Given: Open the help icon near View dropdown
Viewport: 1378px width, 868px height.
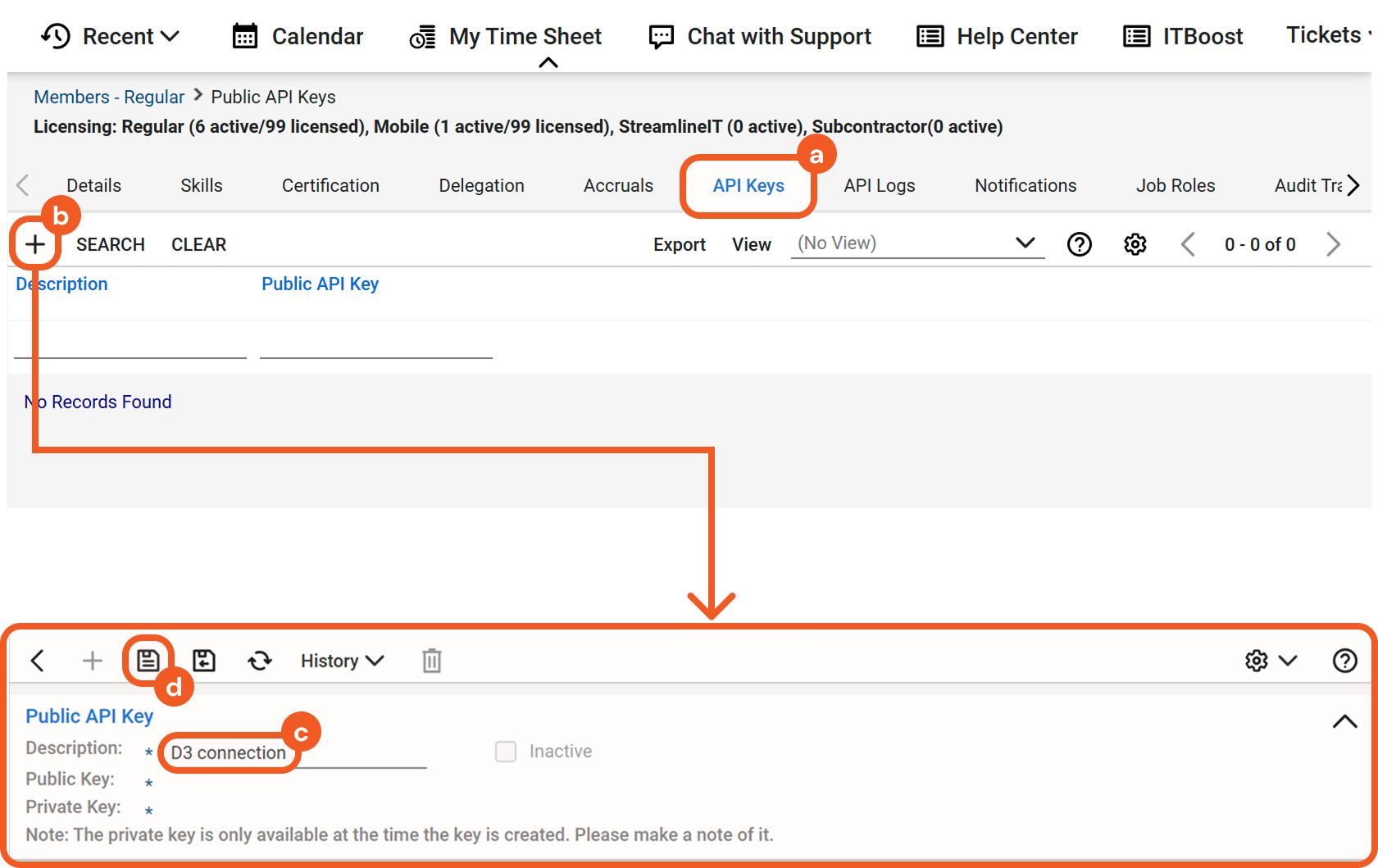Looking at the screenshot, I should click(1080, 244).
